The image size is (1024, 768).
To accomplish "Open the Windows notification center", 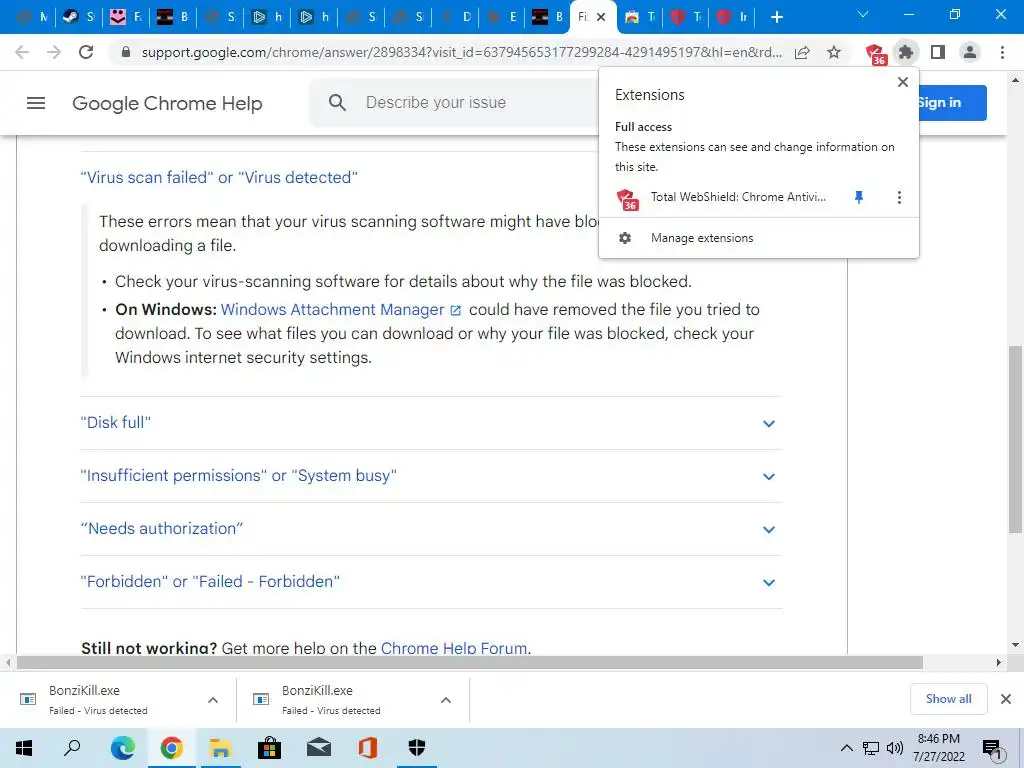I will pyautogui.click(x=991, y=749).
